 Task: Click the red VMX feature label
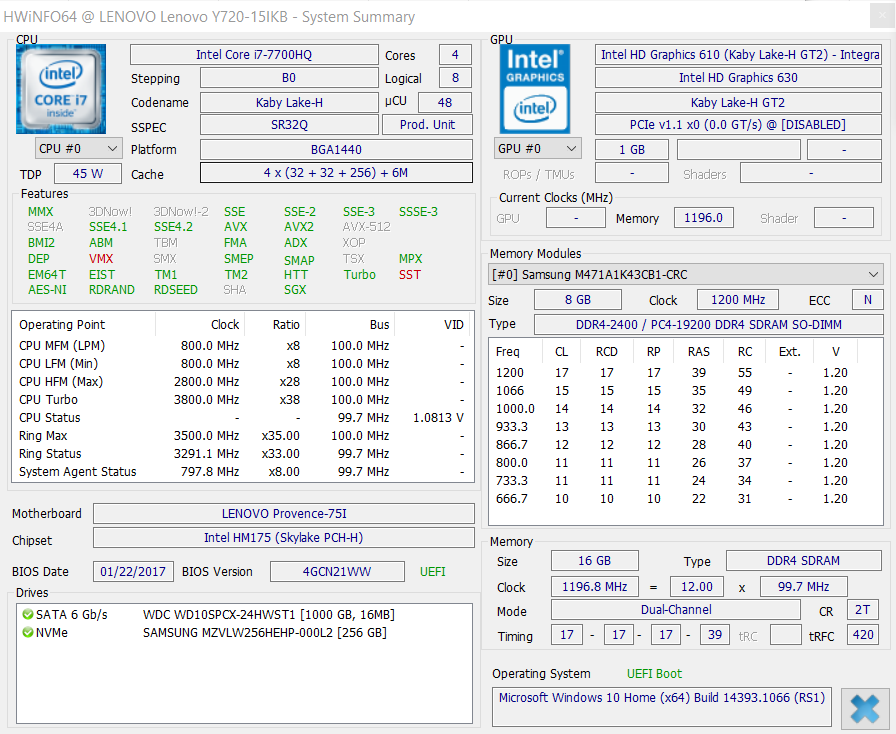101,259
